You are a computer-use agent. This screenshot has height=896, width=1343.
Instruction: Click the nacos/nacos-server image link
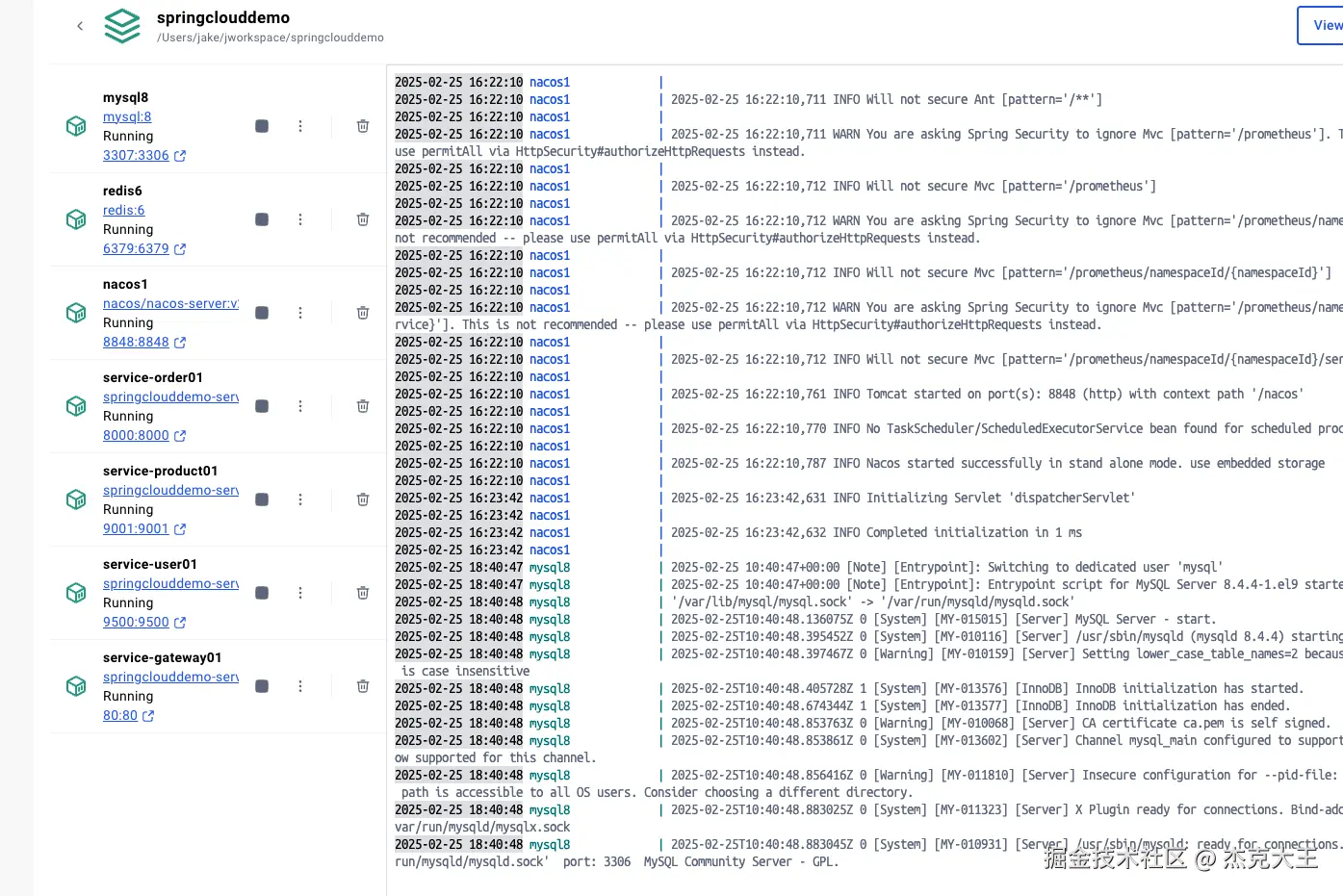[170, 303]
